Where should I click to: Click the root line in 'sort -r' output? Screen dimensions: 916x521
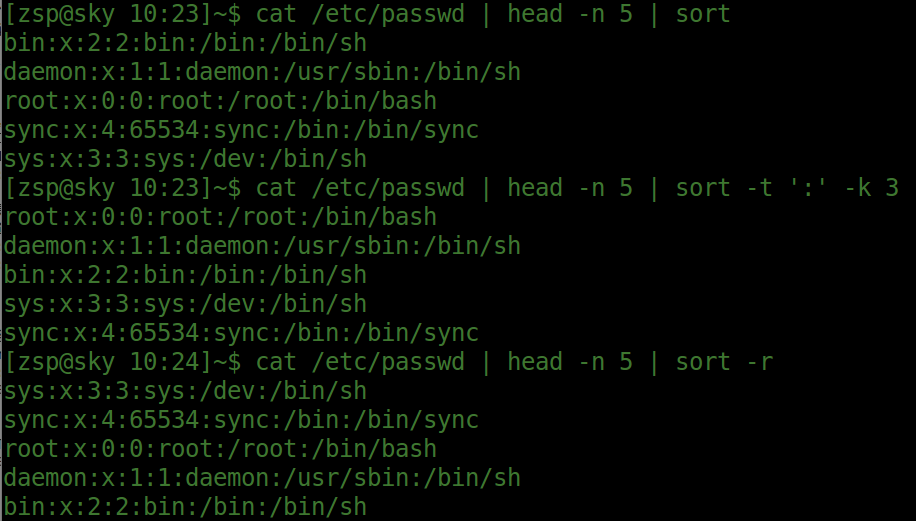[220, 449]
